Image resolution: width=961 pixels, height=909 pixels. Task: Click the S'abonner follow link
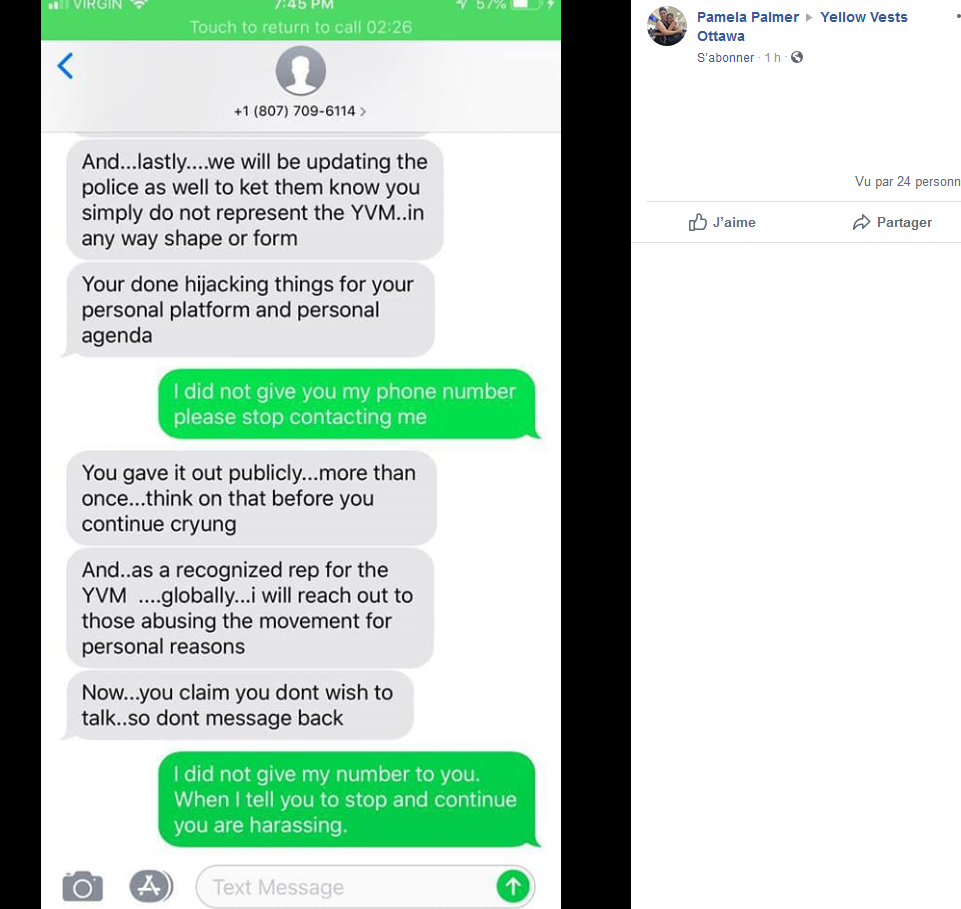click(725, 58)
